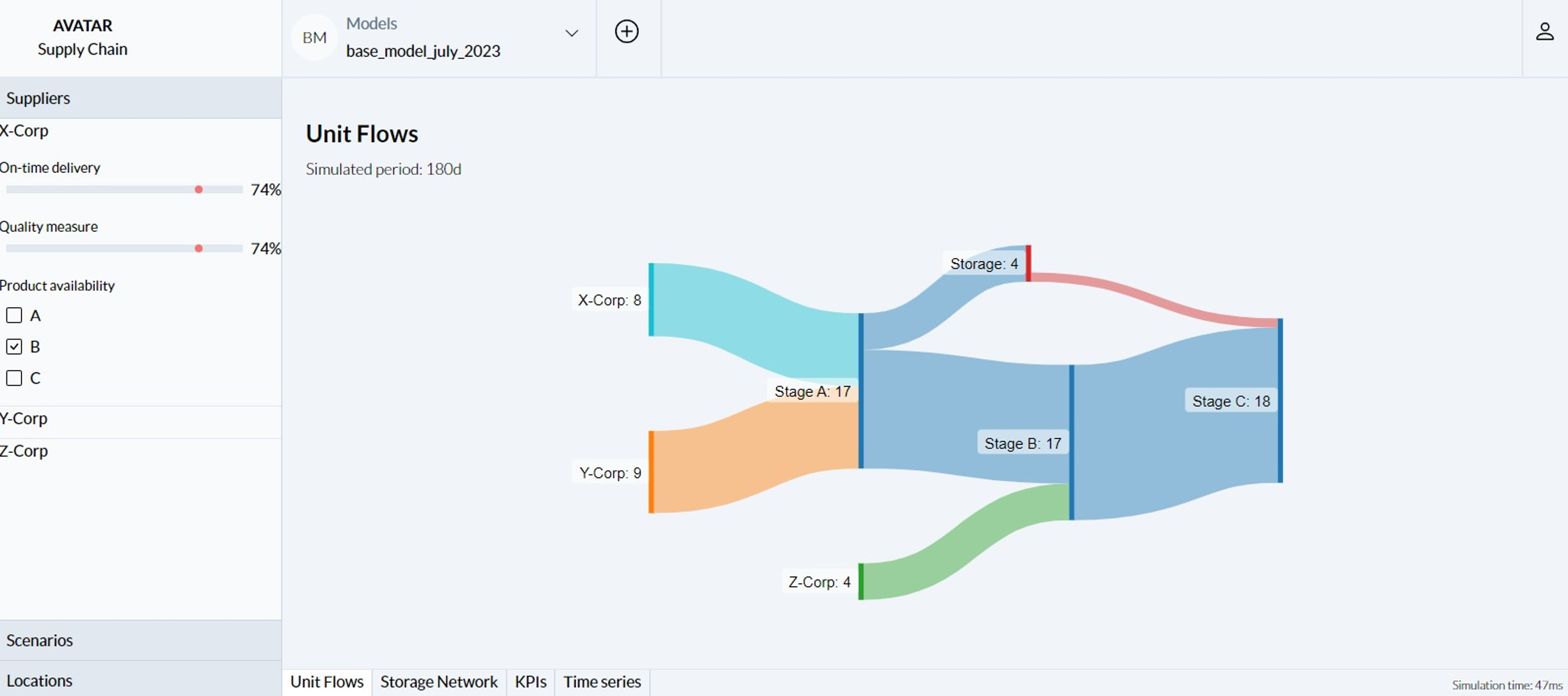Click the X-Corp cyan node bar
Image resolution: width=1568 pixels, height=696 pixels.
[x=651, y=299]
